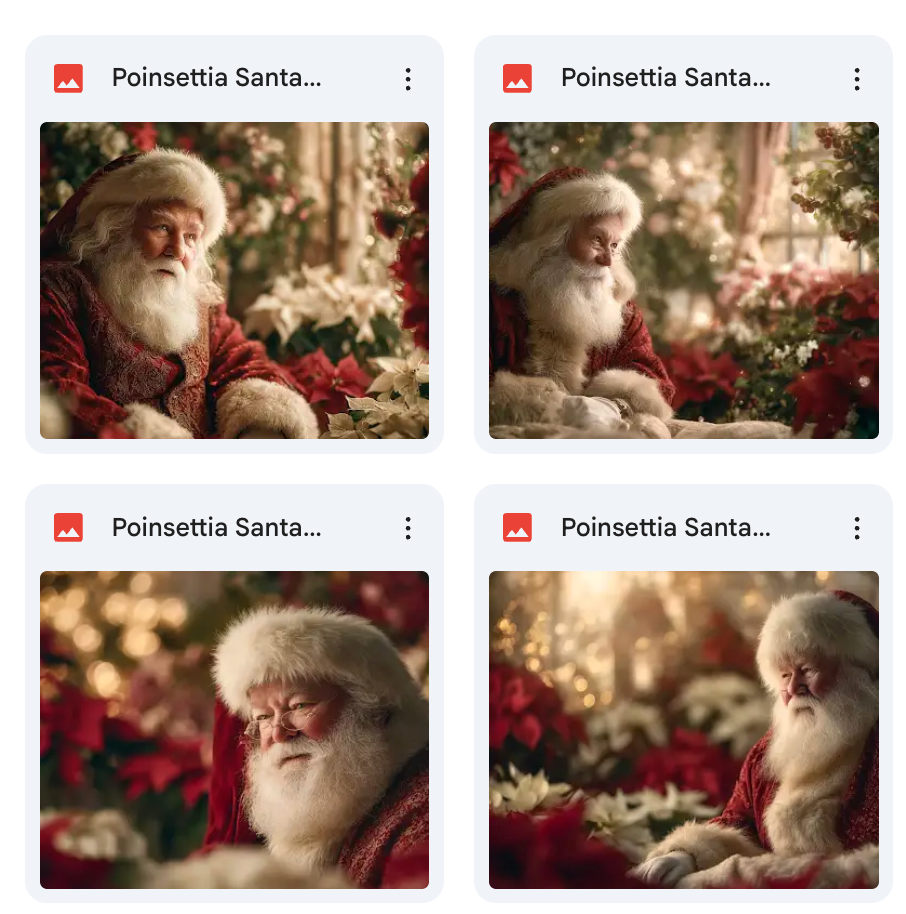Click the bottom-left 'Poinsettia Santa...' file name

[x=216, y=527]
